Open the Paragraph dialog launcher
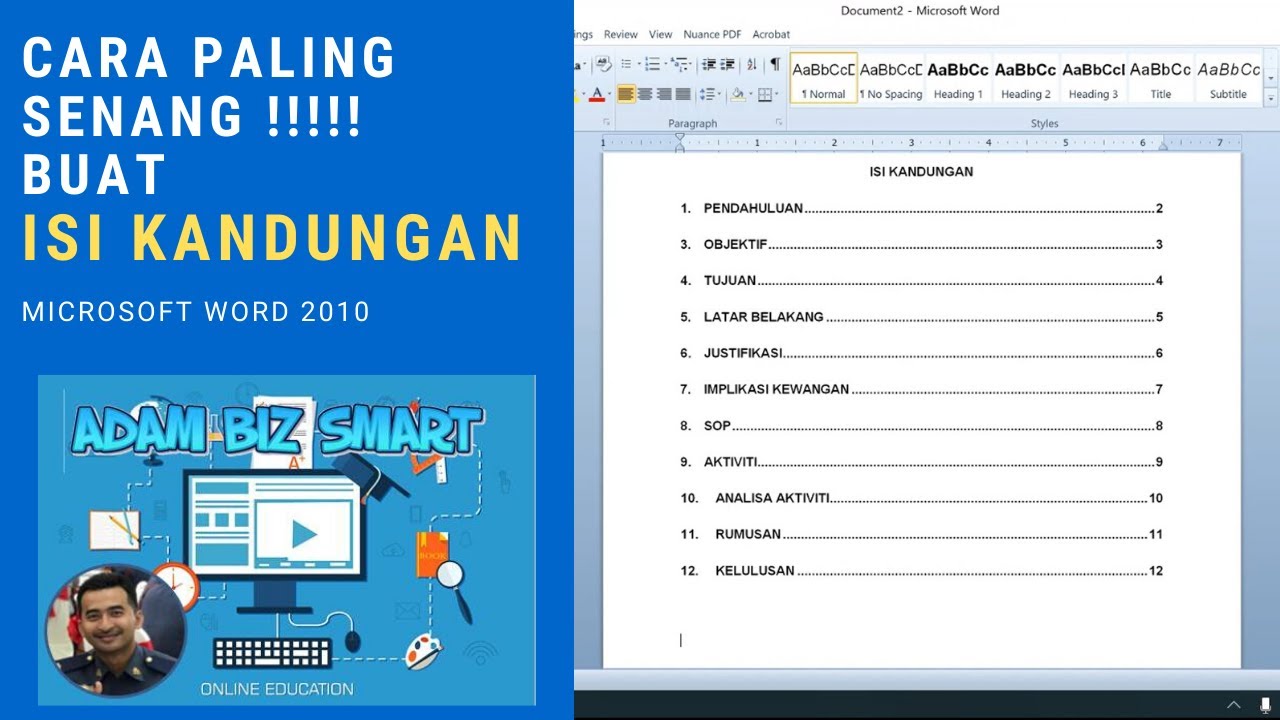The height and width of the screenshot is (720, 1280). [x=779, y=122]
